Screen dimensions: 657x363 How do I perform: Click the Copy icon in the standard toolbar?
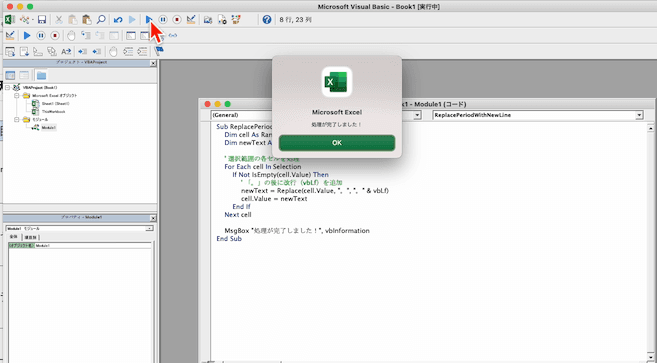pos(73,19)
